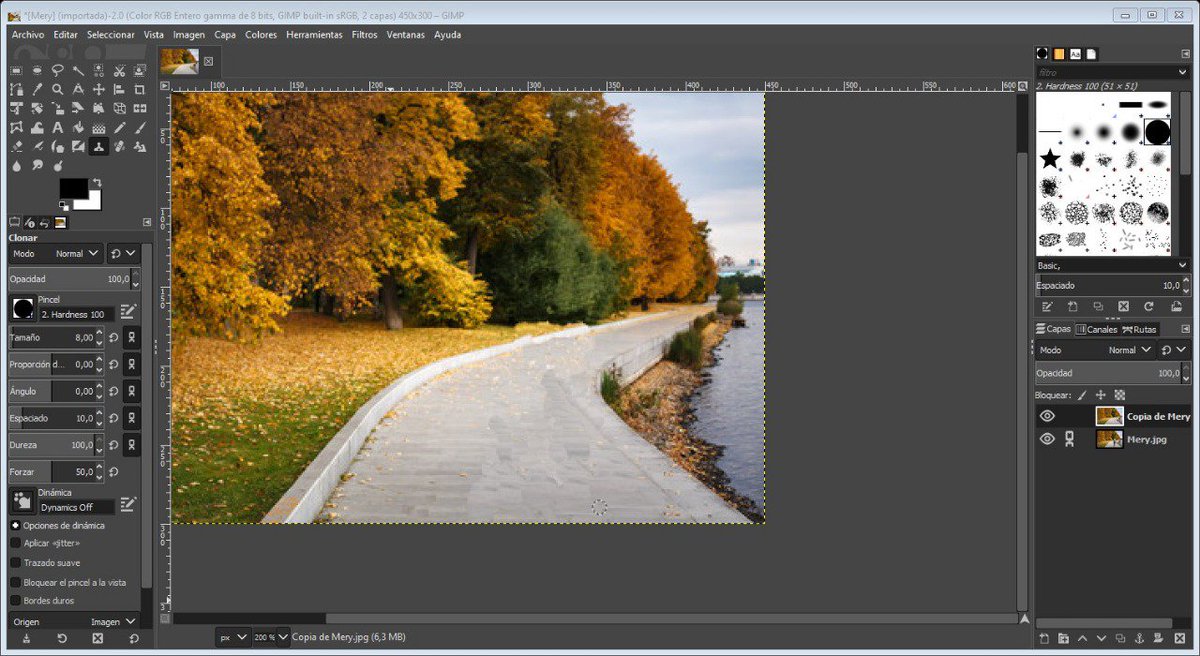Select the Scissors Select tool

coord(119,70)
